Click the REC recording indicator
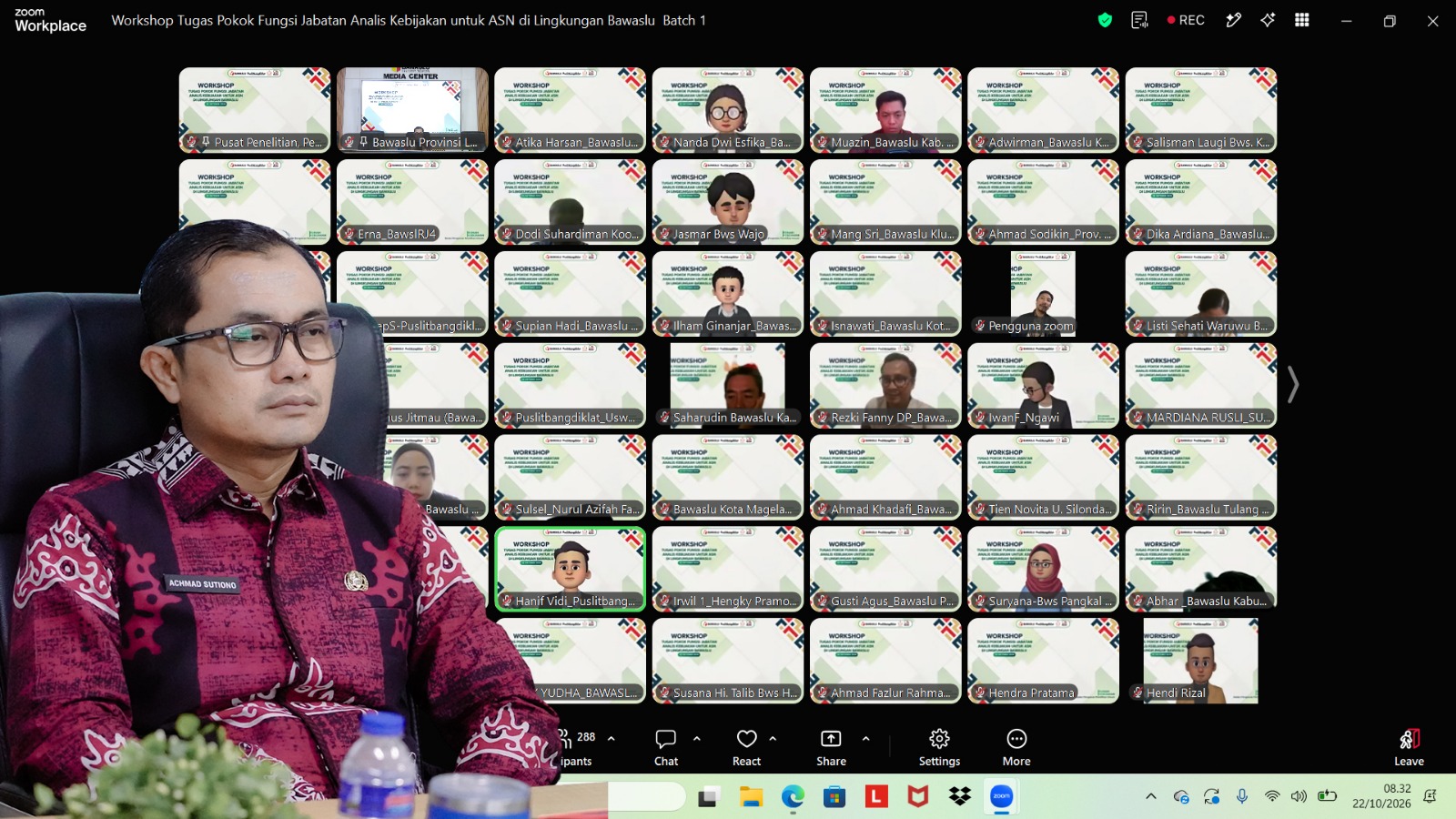The height and width of the screenshot is (819, 1456). click(x=1186, y=20)
